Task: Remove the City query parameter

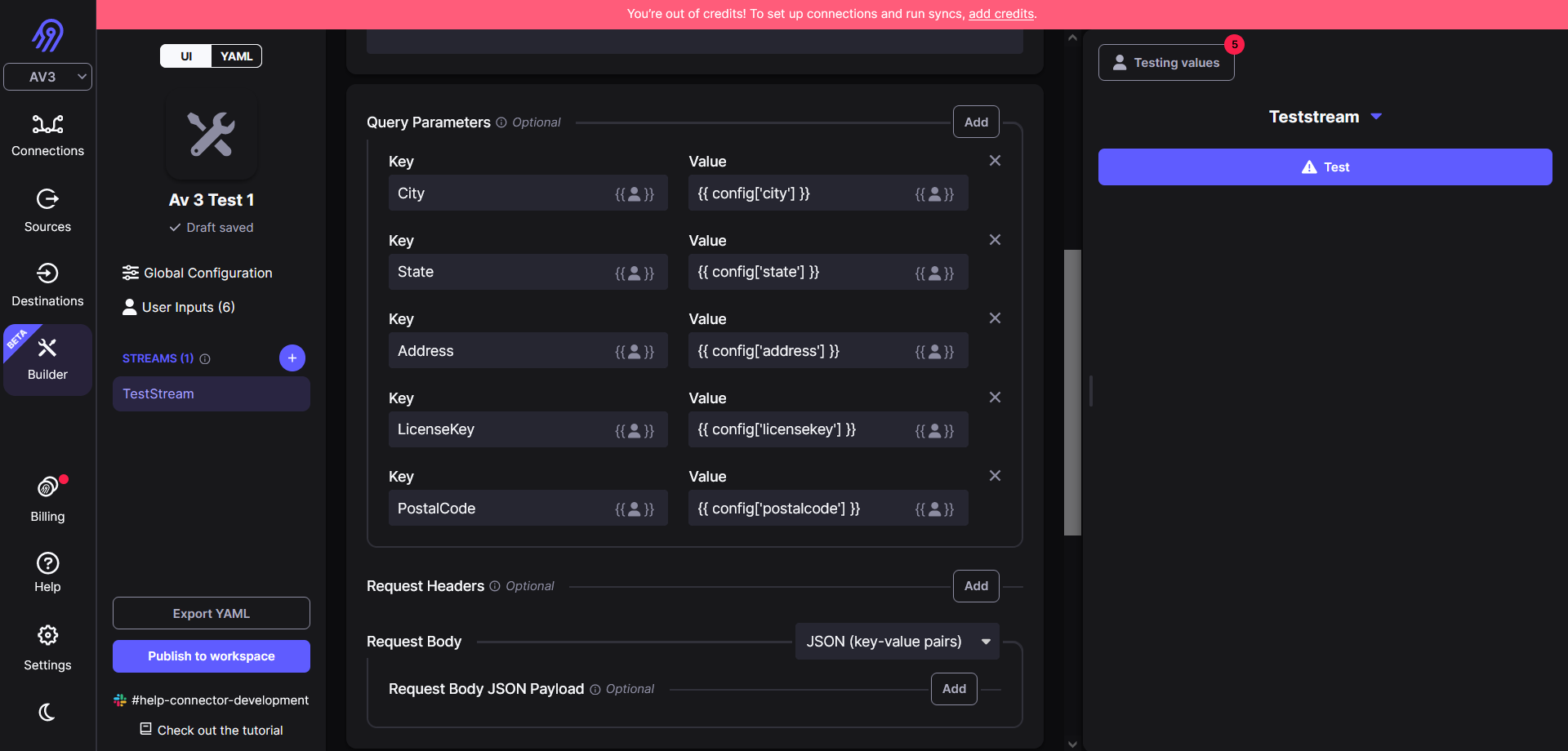Action: tap(995, 161)
